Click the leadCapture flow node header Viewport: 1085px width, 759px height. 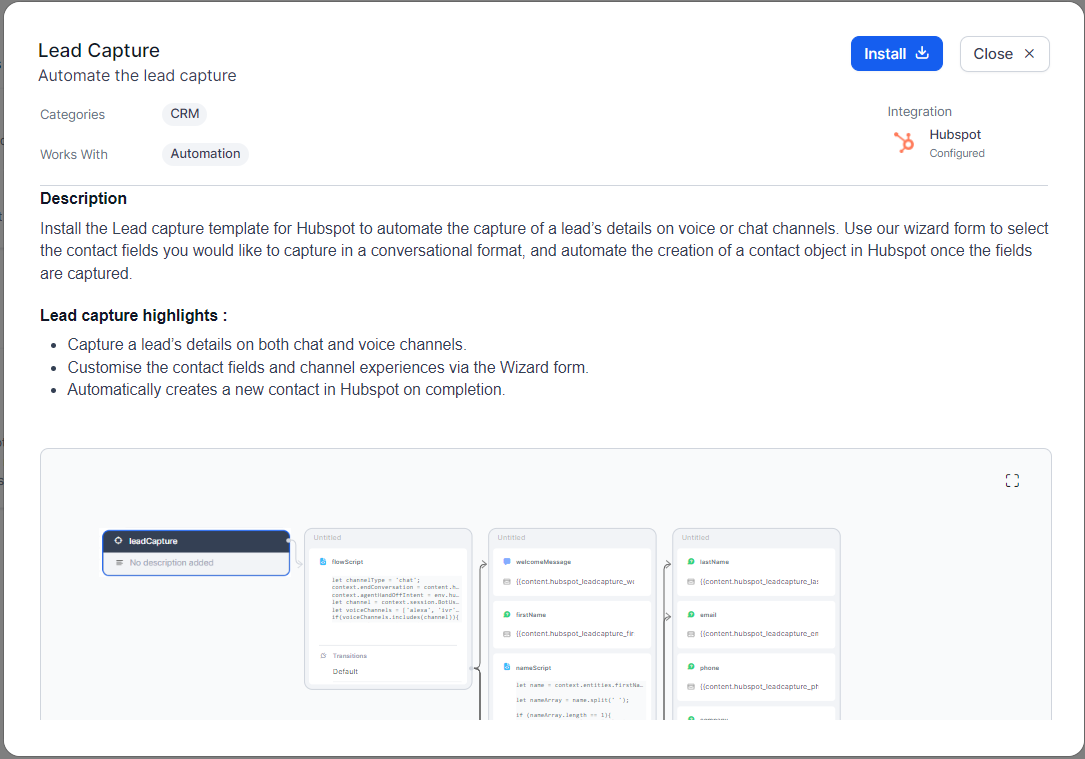[196, 541]
